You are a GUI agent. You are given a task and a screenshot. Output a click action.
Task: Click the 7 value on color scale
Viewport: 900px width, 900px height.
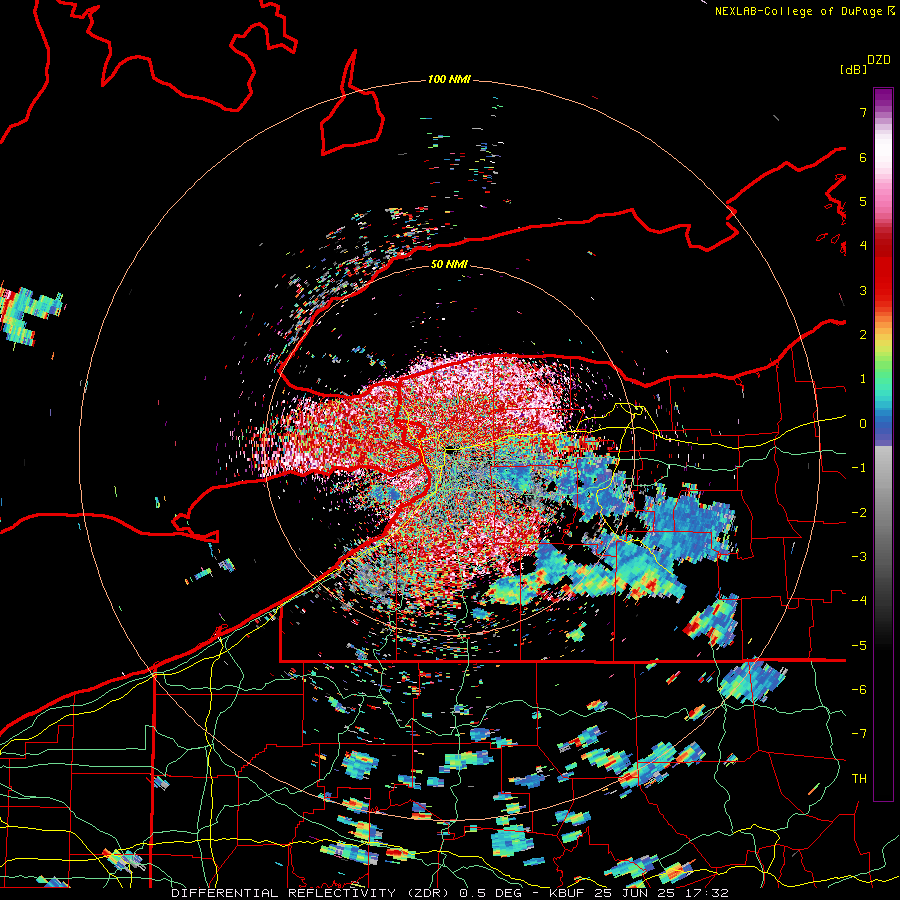[x=863, y=112]
